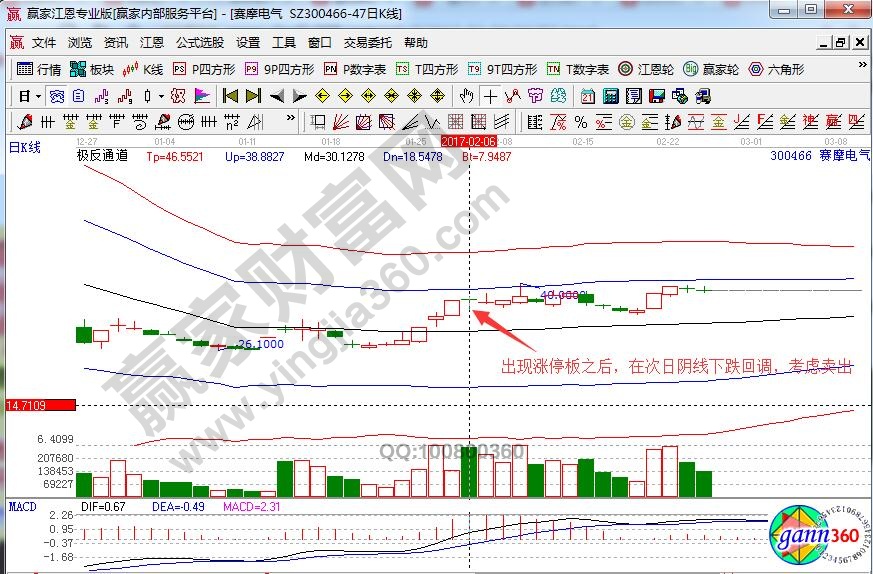Expand the candlestick style dropdown arrow
873x574 pixels.
point(162,96)
